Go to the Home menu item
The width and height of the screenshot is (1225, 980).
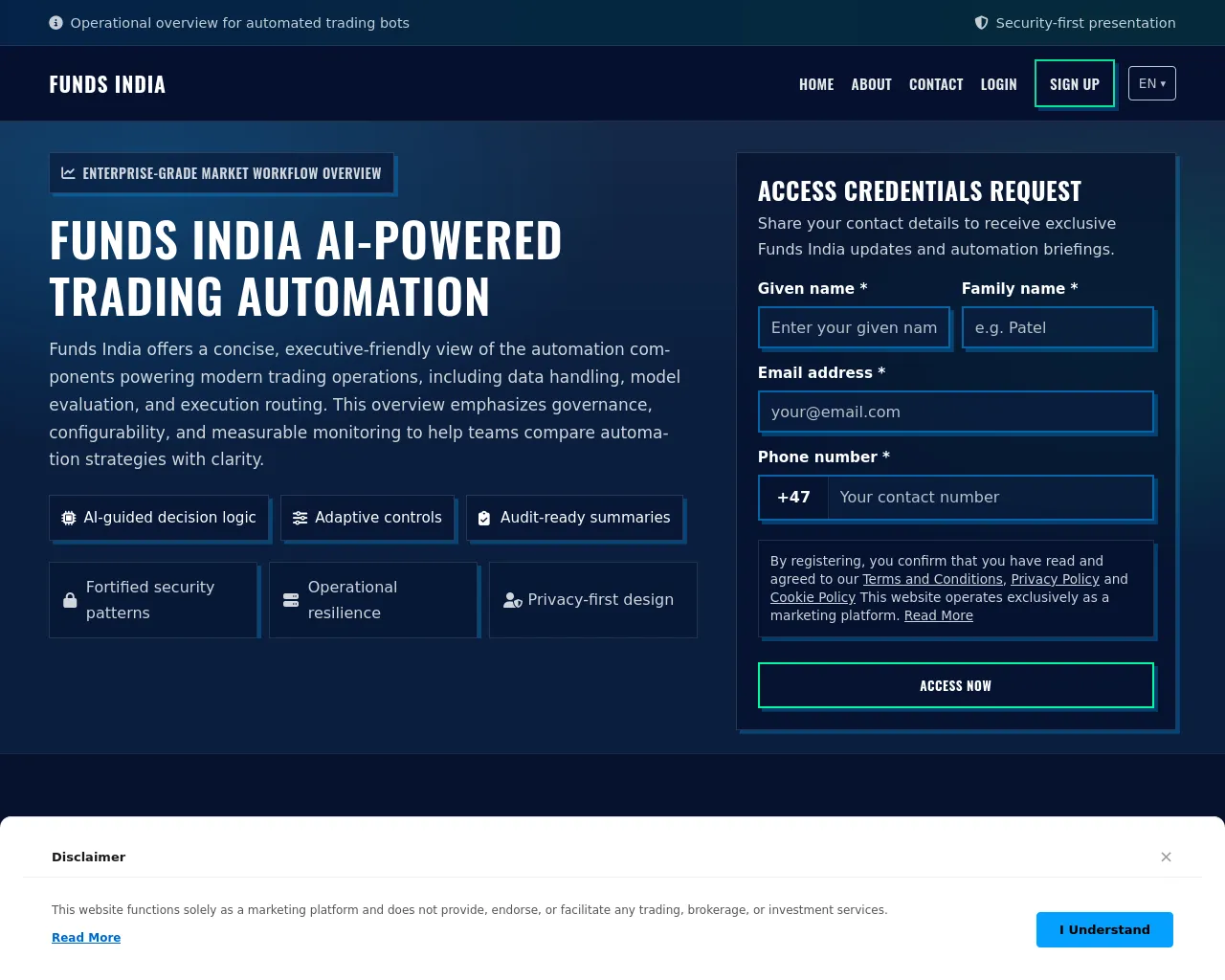pyautogui.click(x=816, y=84)
